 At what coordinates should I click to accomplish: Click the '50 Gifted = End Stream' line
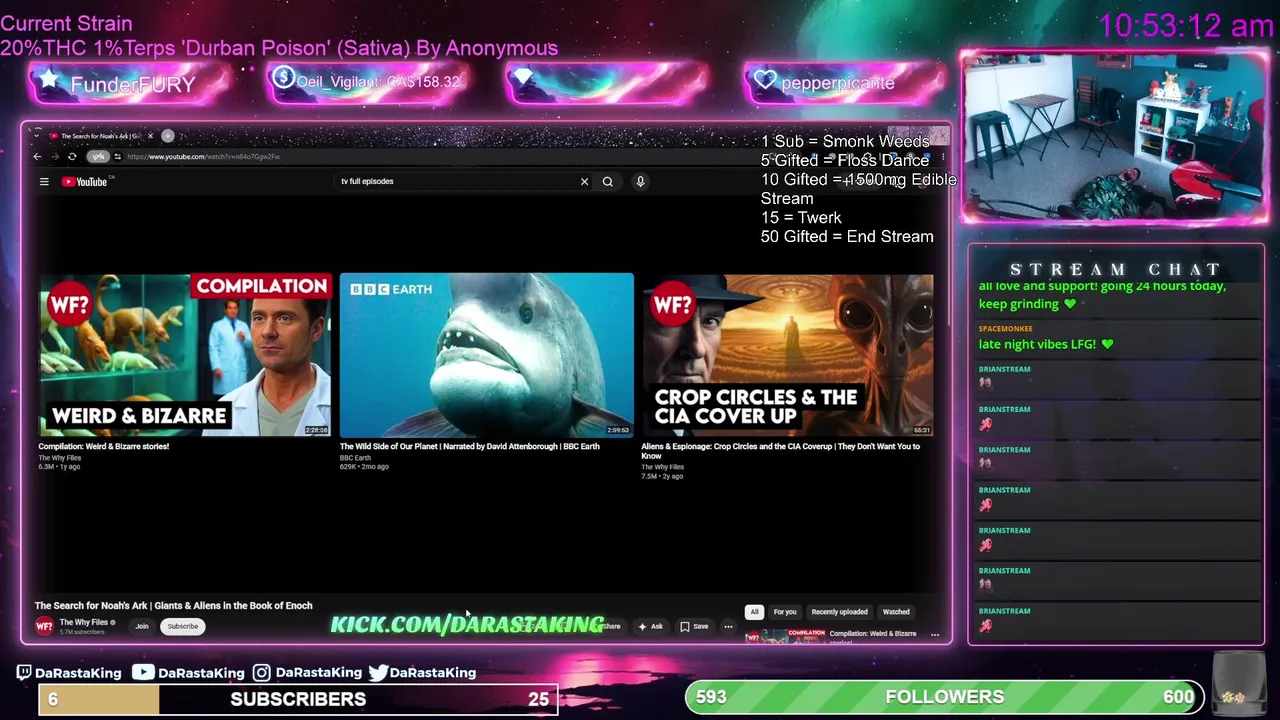pos(847,236)
